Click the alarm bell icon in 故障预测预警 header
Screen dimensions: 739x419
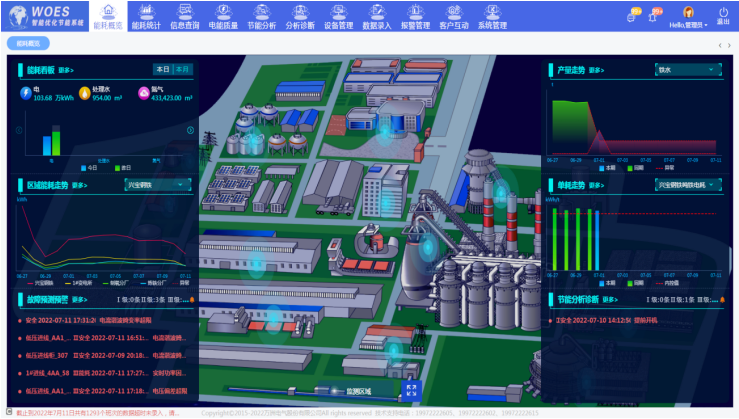pyautogui.click(x=191, y=299)
